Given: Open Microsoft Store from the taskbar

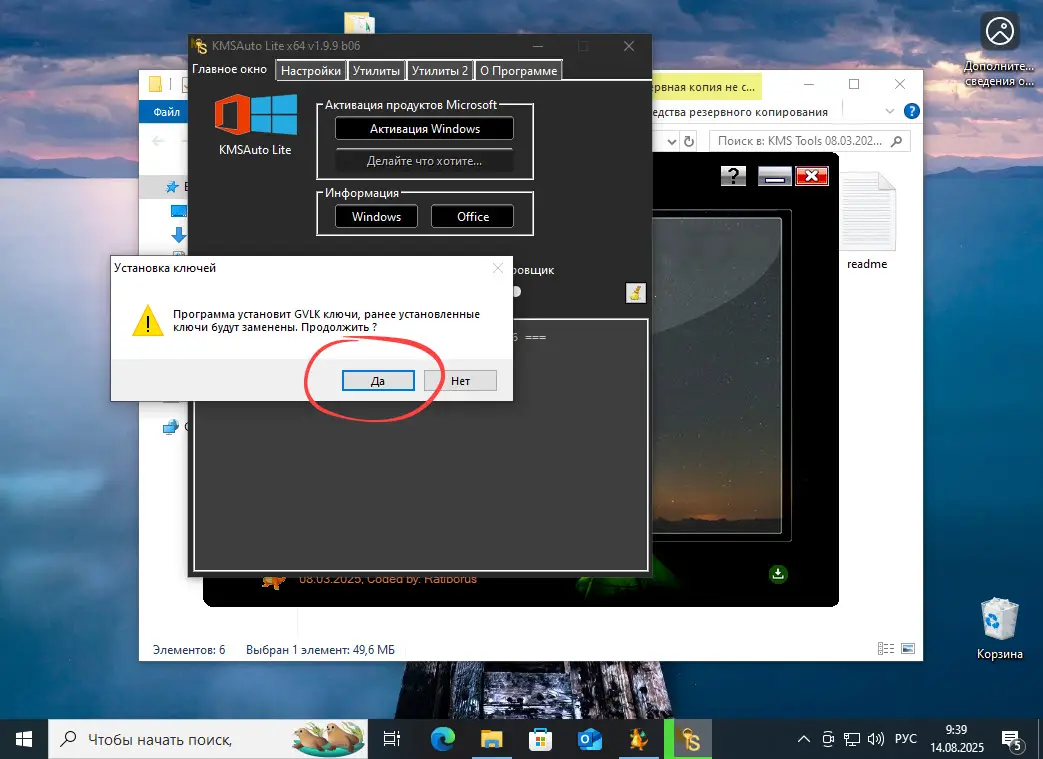Looking at the screenshot, I should coord(540,739).
